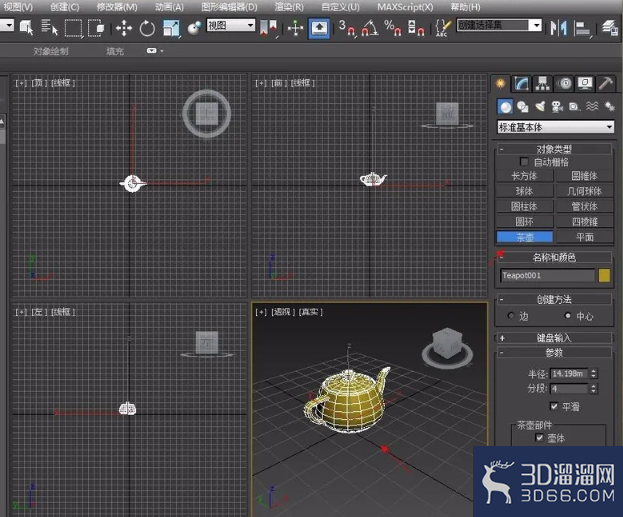623x517 pixels.
Task: Toggle the 平滑 checkbox
Action: tap(554, 406)
